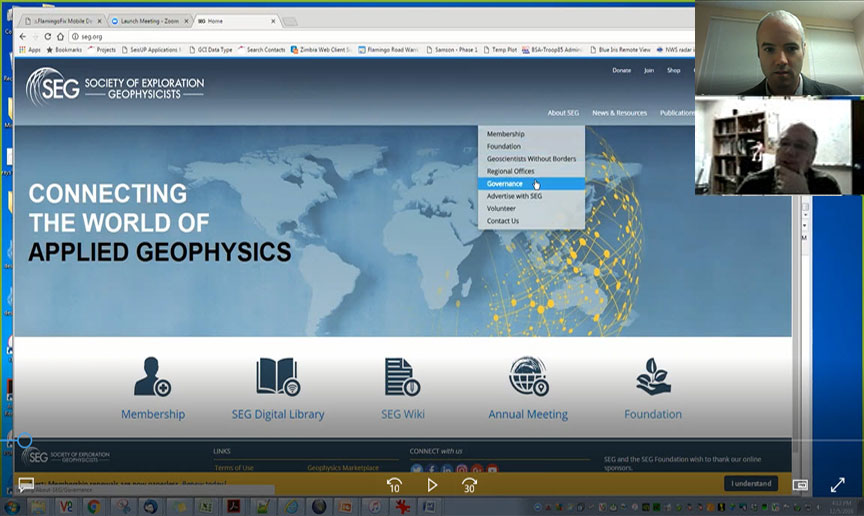
Task: Open the Bookmarks star folder
Action: 64,50
